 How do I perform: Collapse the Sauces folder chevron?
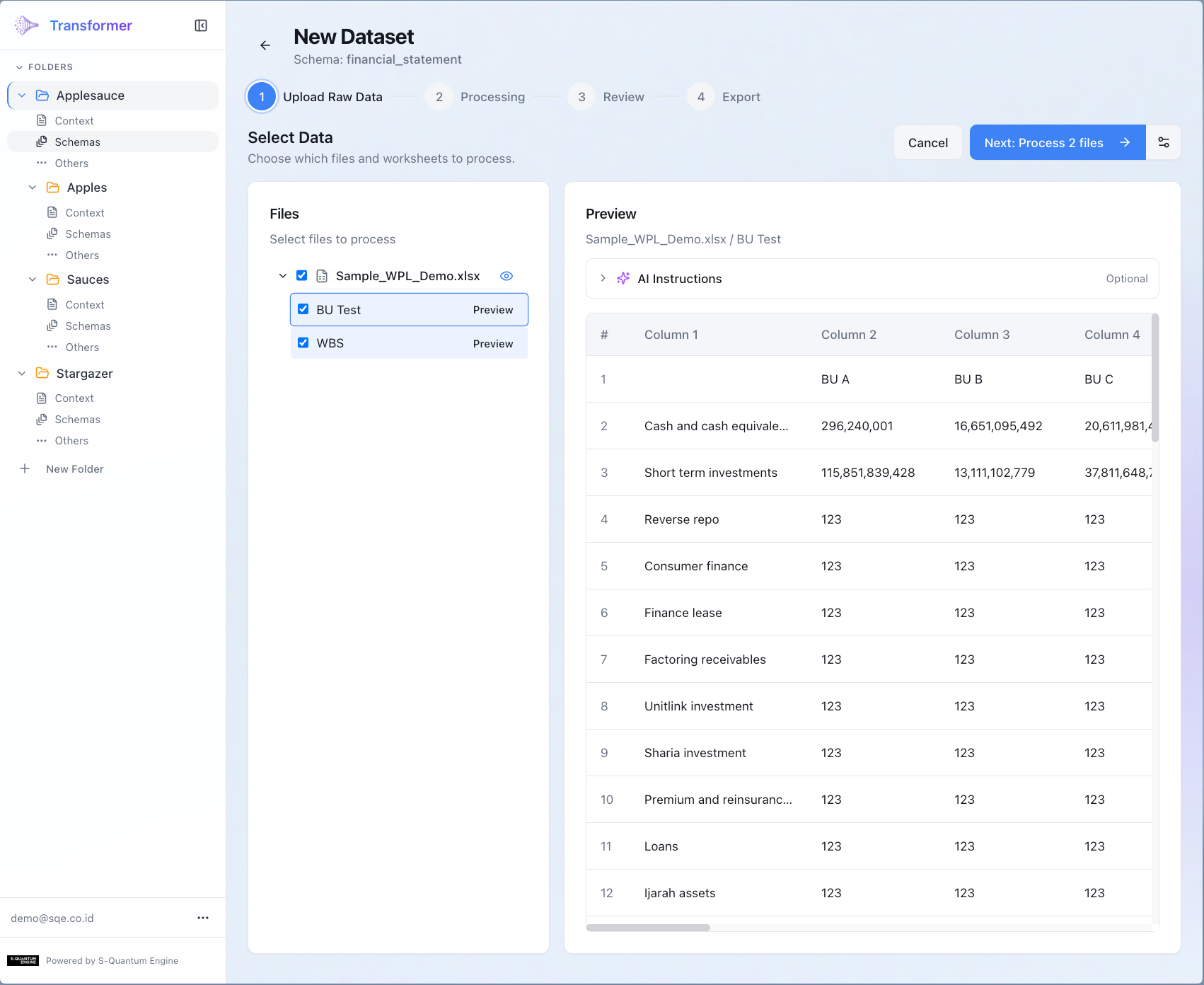tap(33, 280)
